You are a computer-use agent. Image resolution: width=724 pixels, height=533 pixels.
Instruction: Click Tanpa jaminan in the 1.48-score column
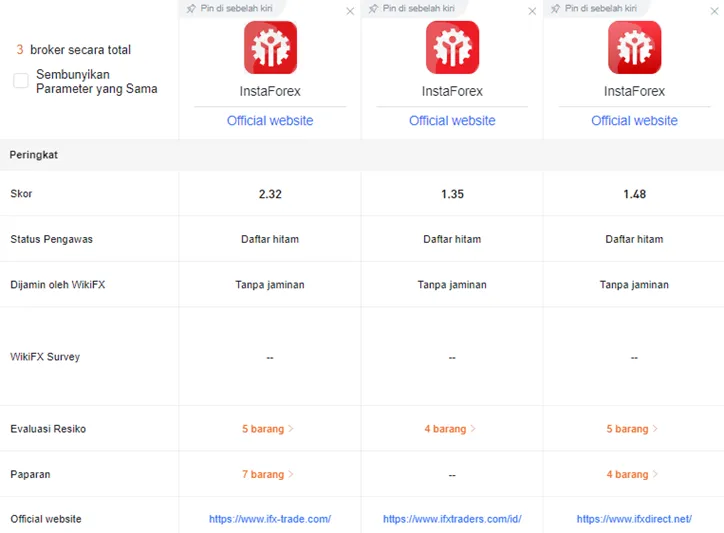(x=634, y=285)
